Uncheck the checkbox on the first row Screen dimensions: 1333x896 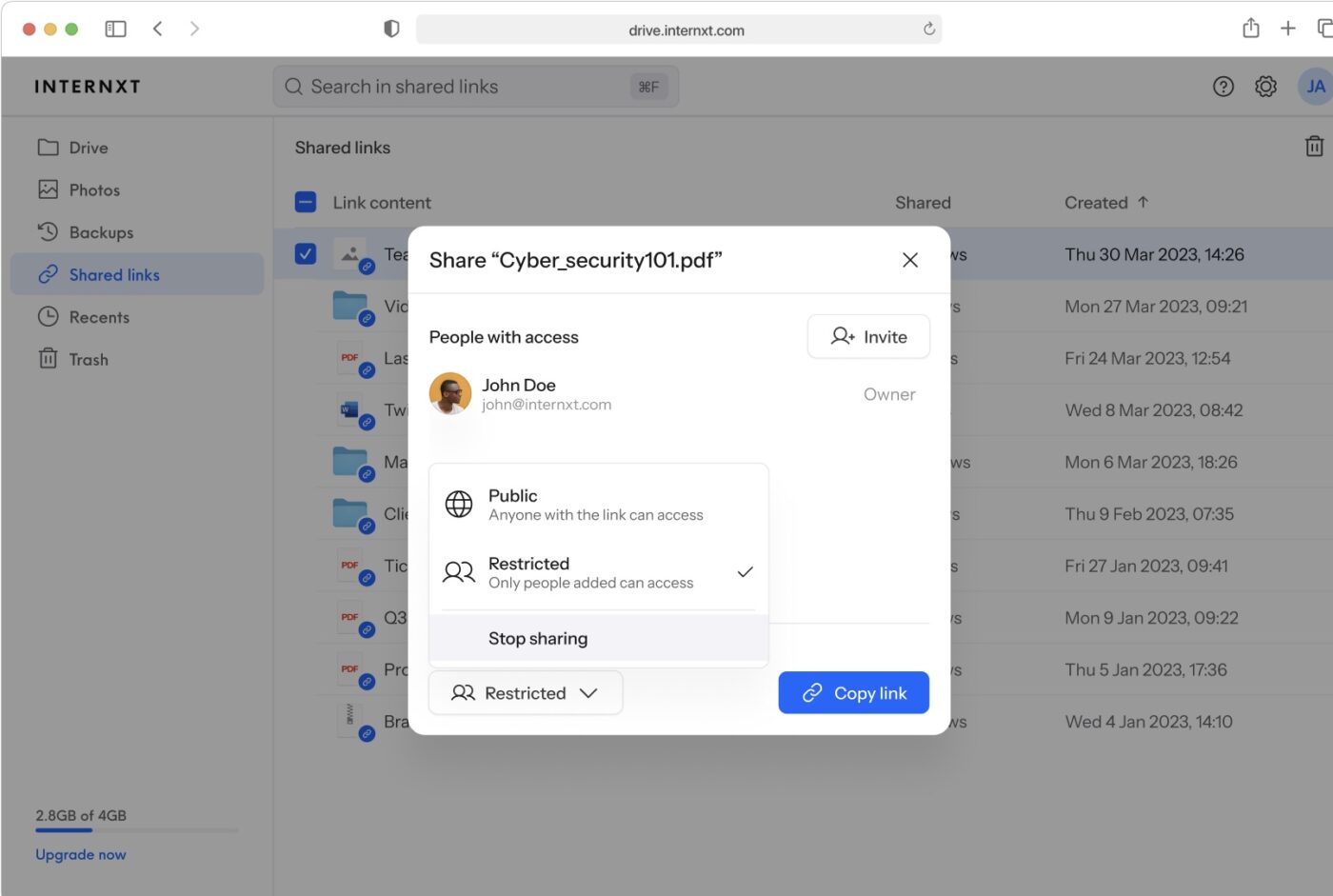[306, 254]
